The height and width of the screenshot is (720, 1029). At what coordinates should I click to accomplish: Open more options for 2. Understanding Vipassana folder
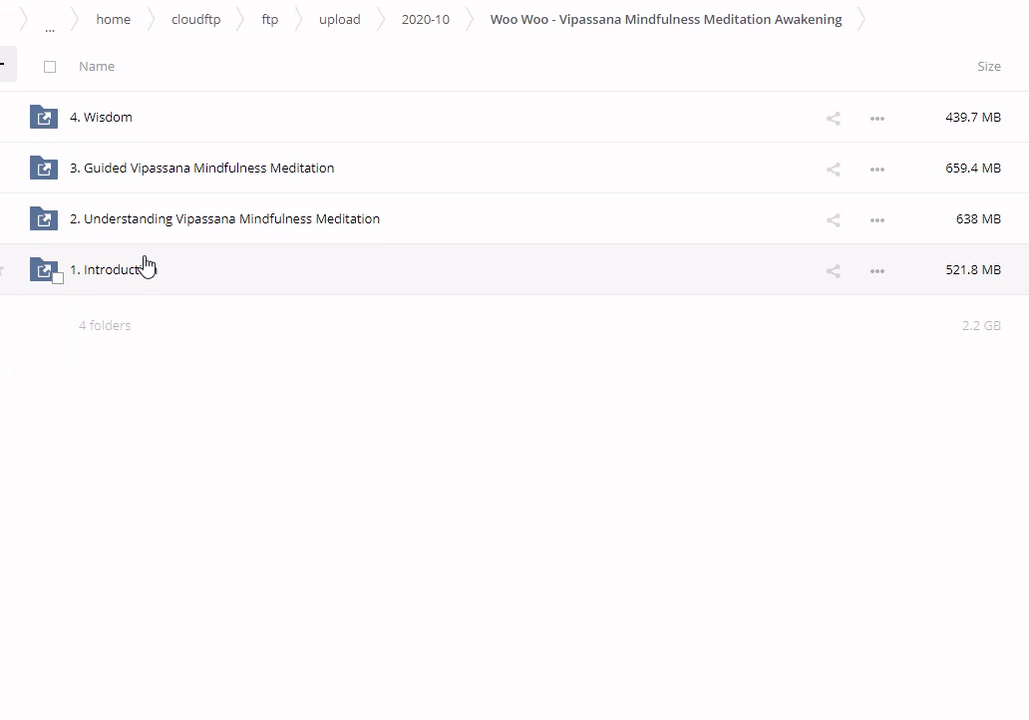coord(877,220)
